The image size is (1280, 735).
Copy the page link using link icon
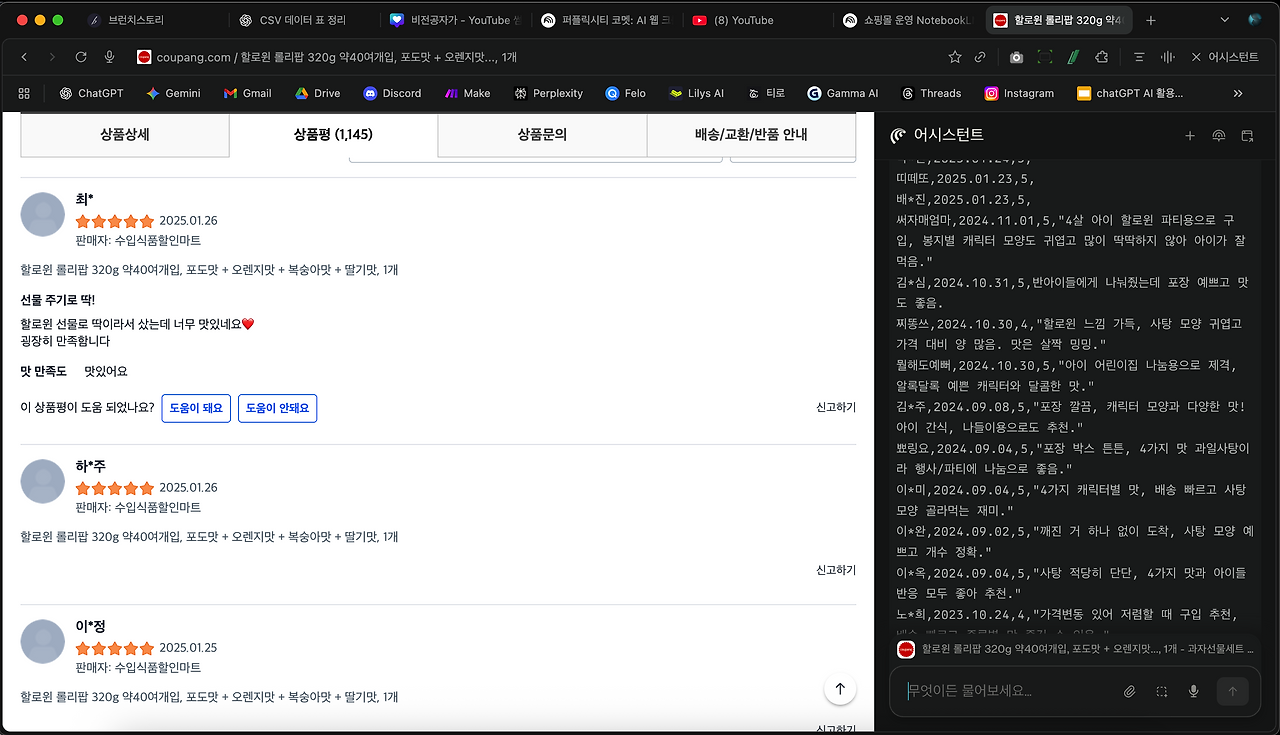979,57
